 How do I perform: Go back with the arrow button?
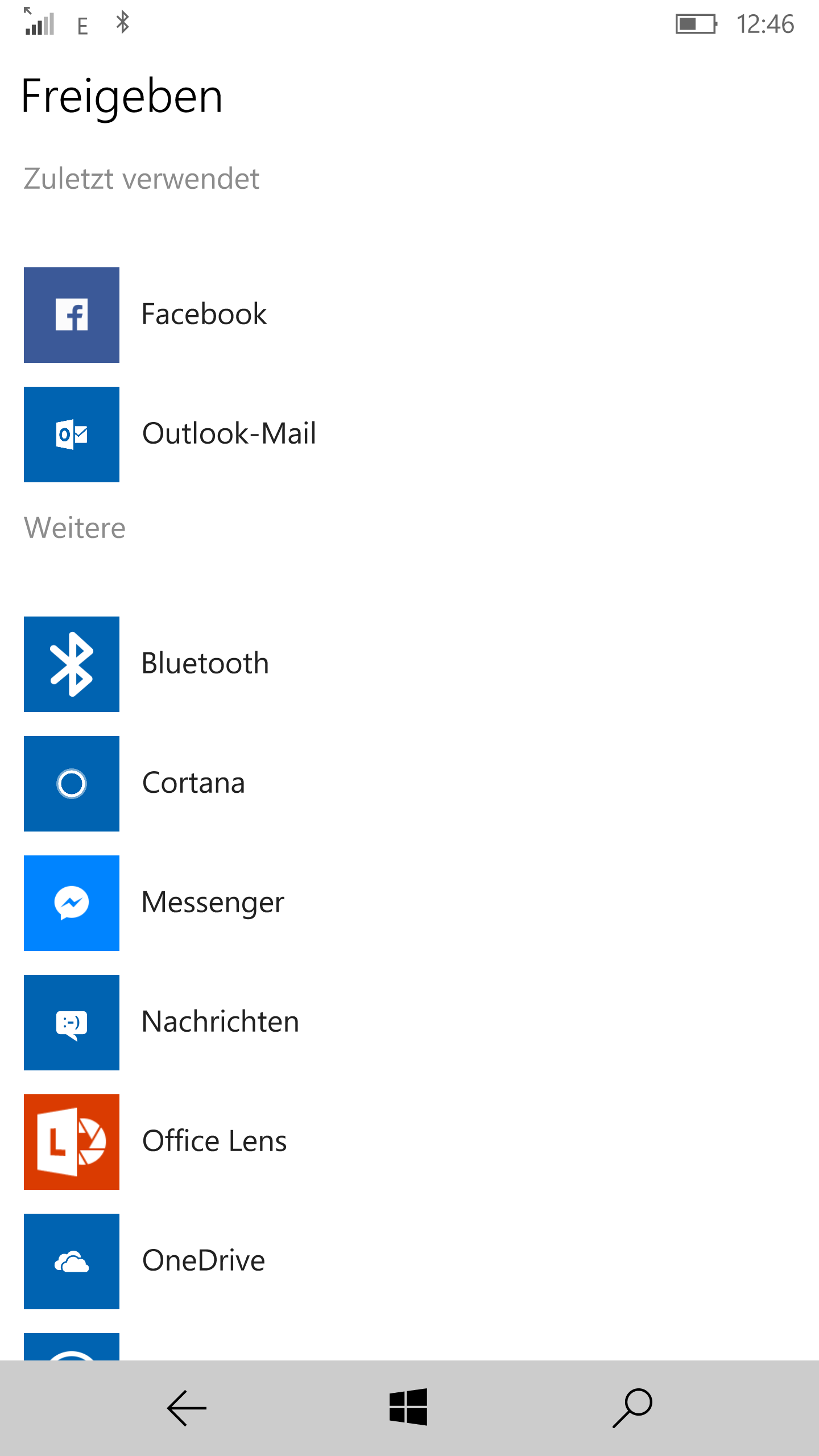[x=187, y=1408]
